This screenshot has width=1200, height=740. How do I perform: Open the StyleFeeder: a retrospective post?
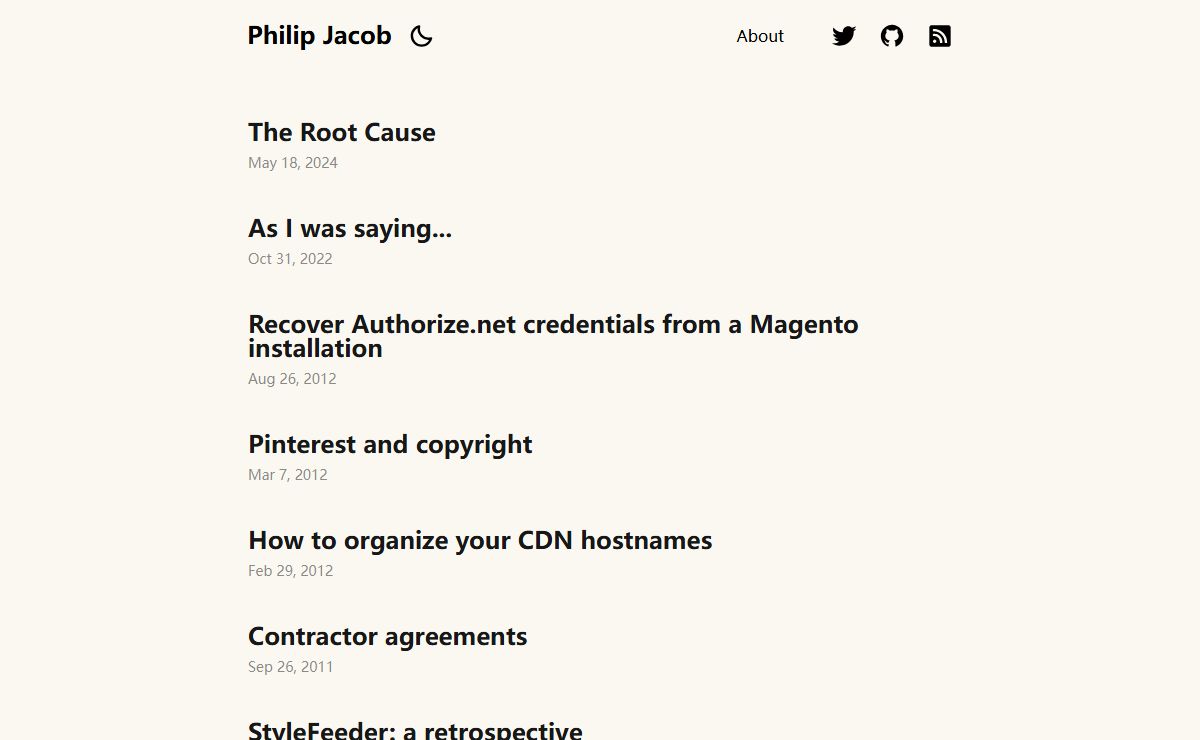click(415, 730)
